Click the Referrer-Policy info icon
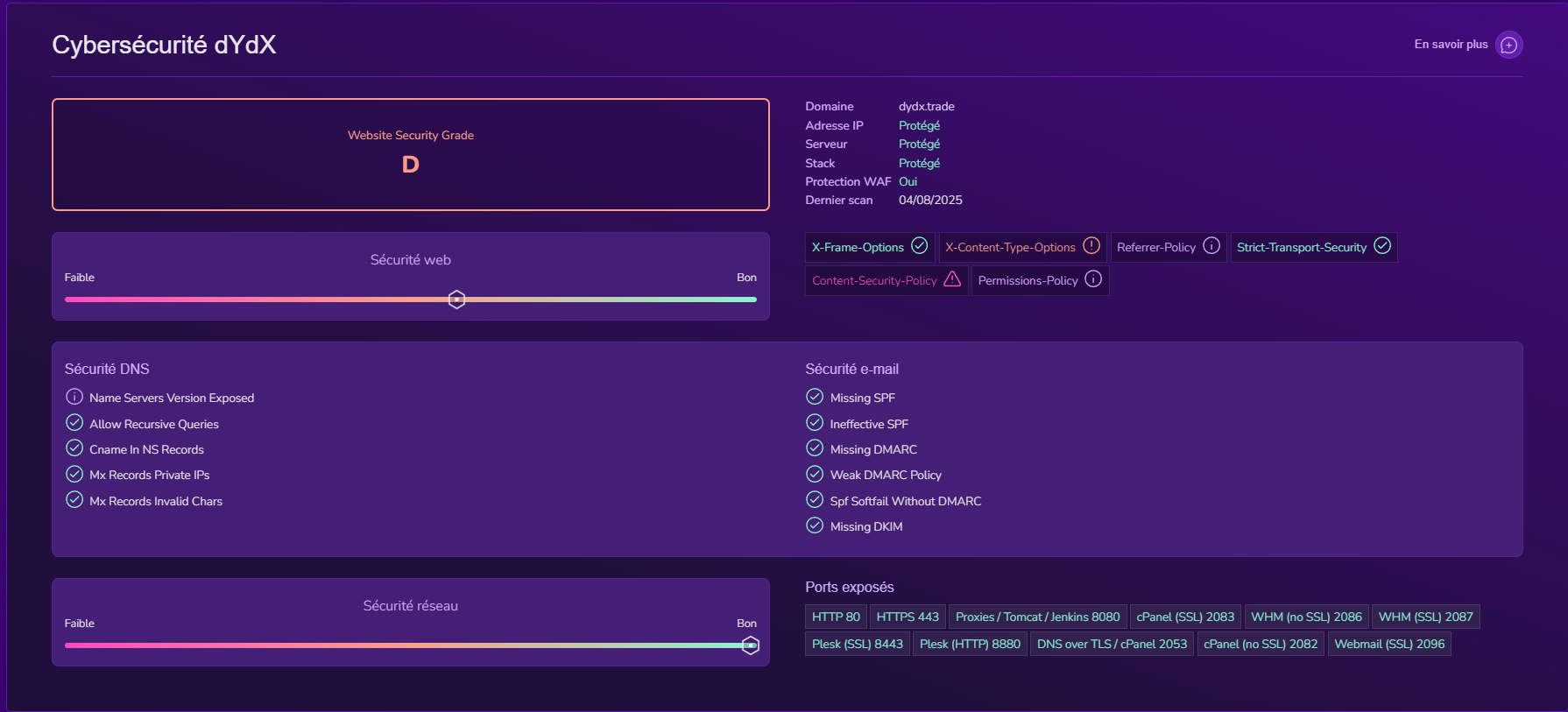This screenshot has width=1568, height=712. point(1211,246)
